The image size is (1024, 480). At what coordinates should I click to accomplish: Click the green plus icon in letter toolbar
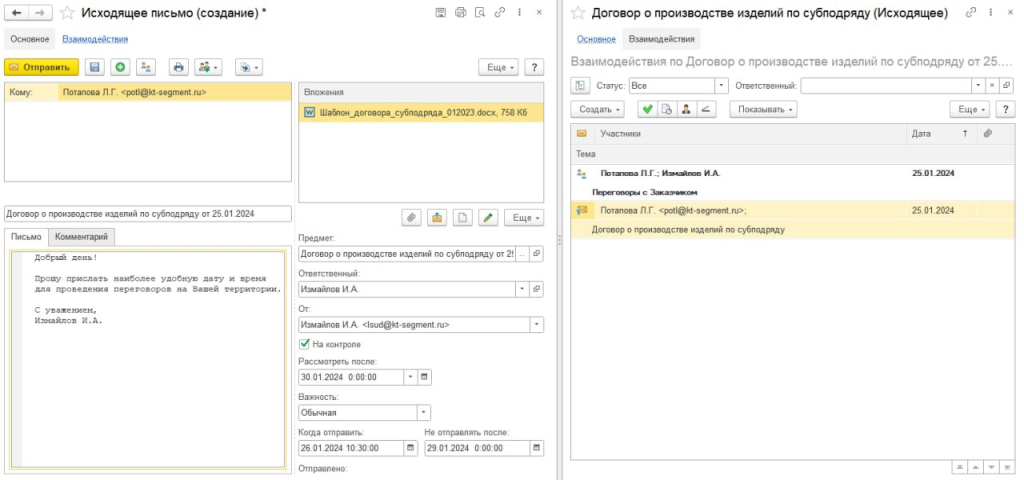point(120,67)
